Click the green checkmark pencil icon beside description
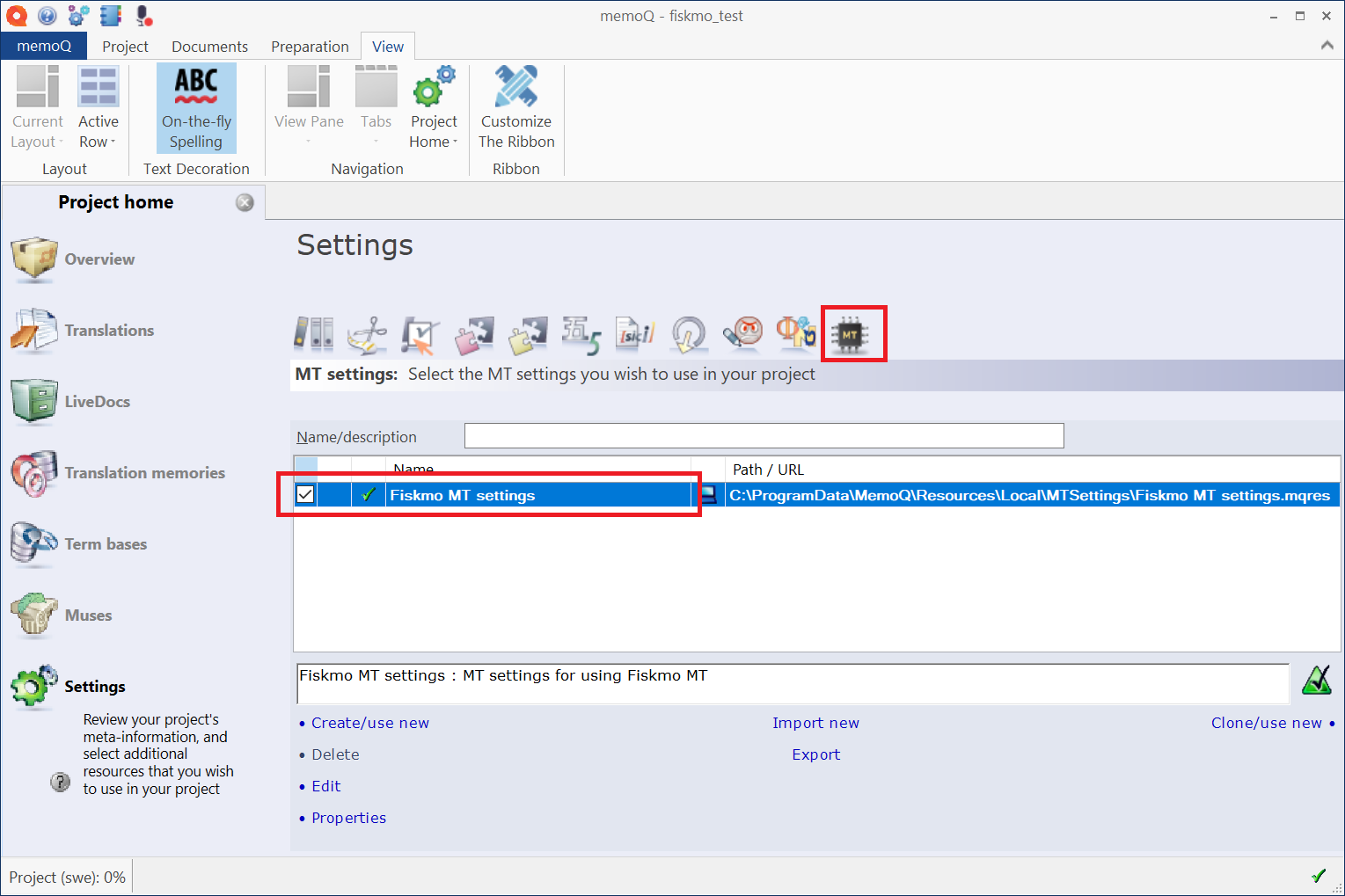Image resolution: width=1345 pixels, height=896 pixels. tap(1316, 680)
